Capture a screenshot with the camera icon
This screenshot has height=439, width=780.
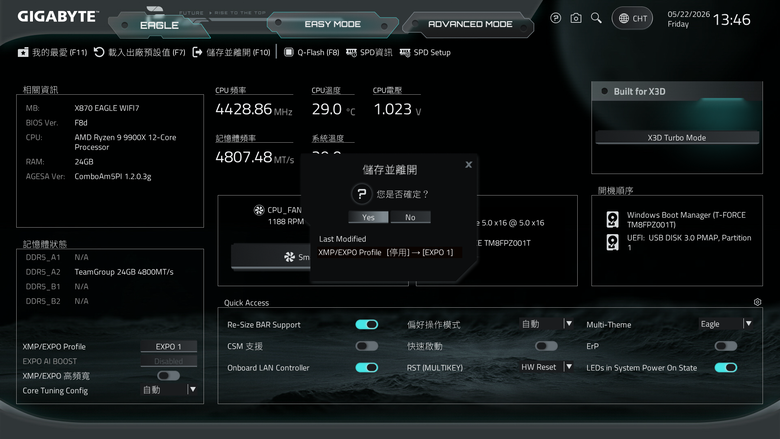[x=576, y=18]
